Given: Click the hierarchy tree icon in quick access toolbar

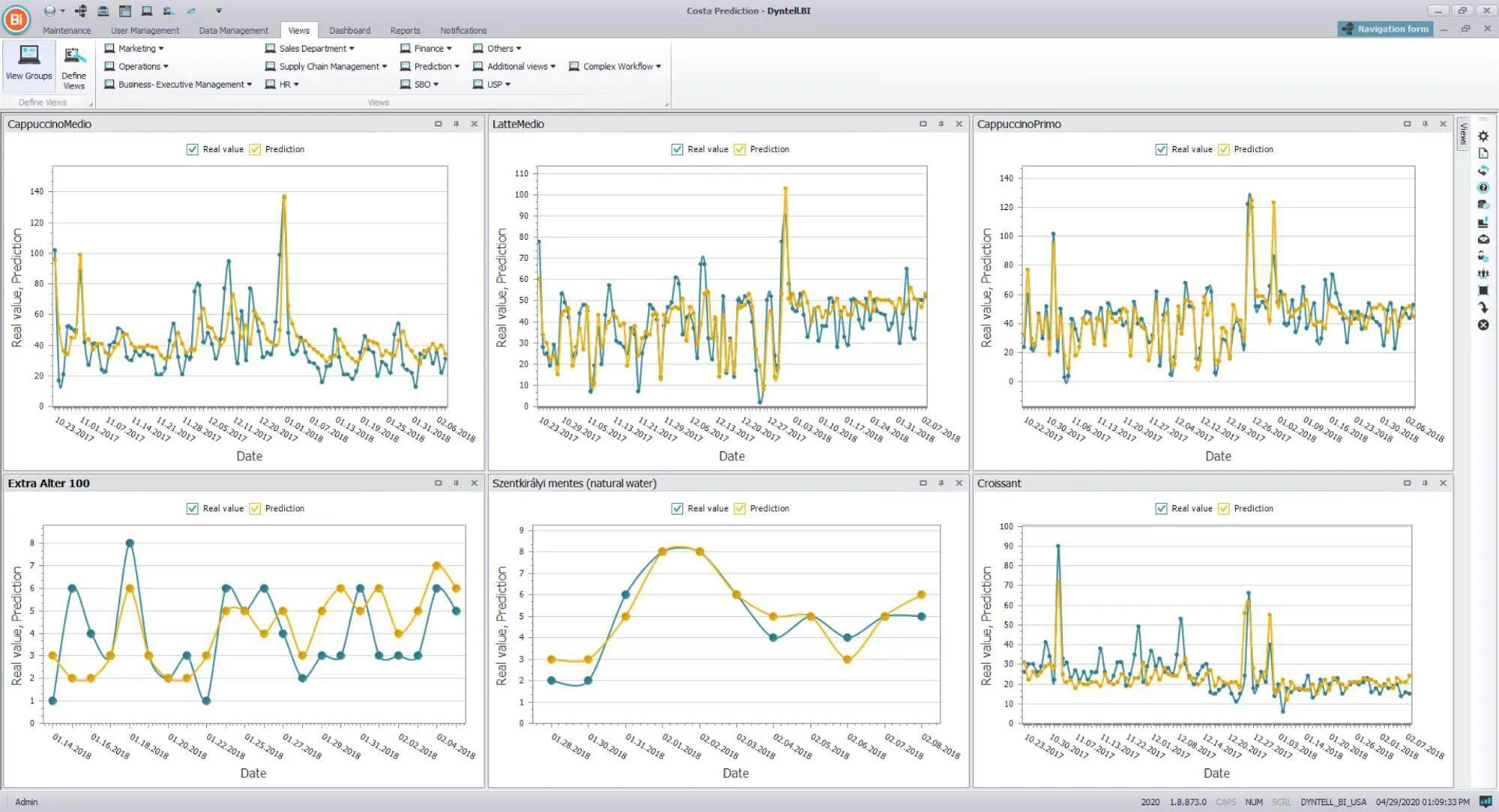Looking at the screenshot, I should point(81,10).
